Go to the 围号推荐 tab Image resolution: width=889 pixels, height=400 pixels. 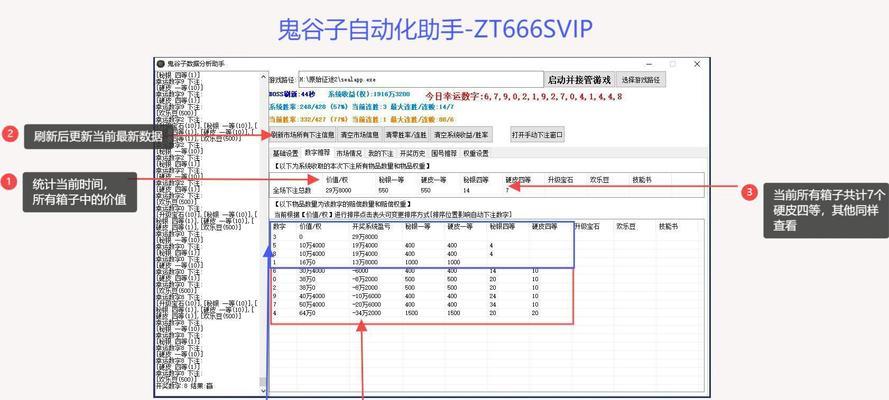tap(444, 153)
